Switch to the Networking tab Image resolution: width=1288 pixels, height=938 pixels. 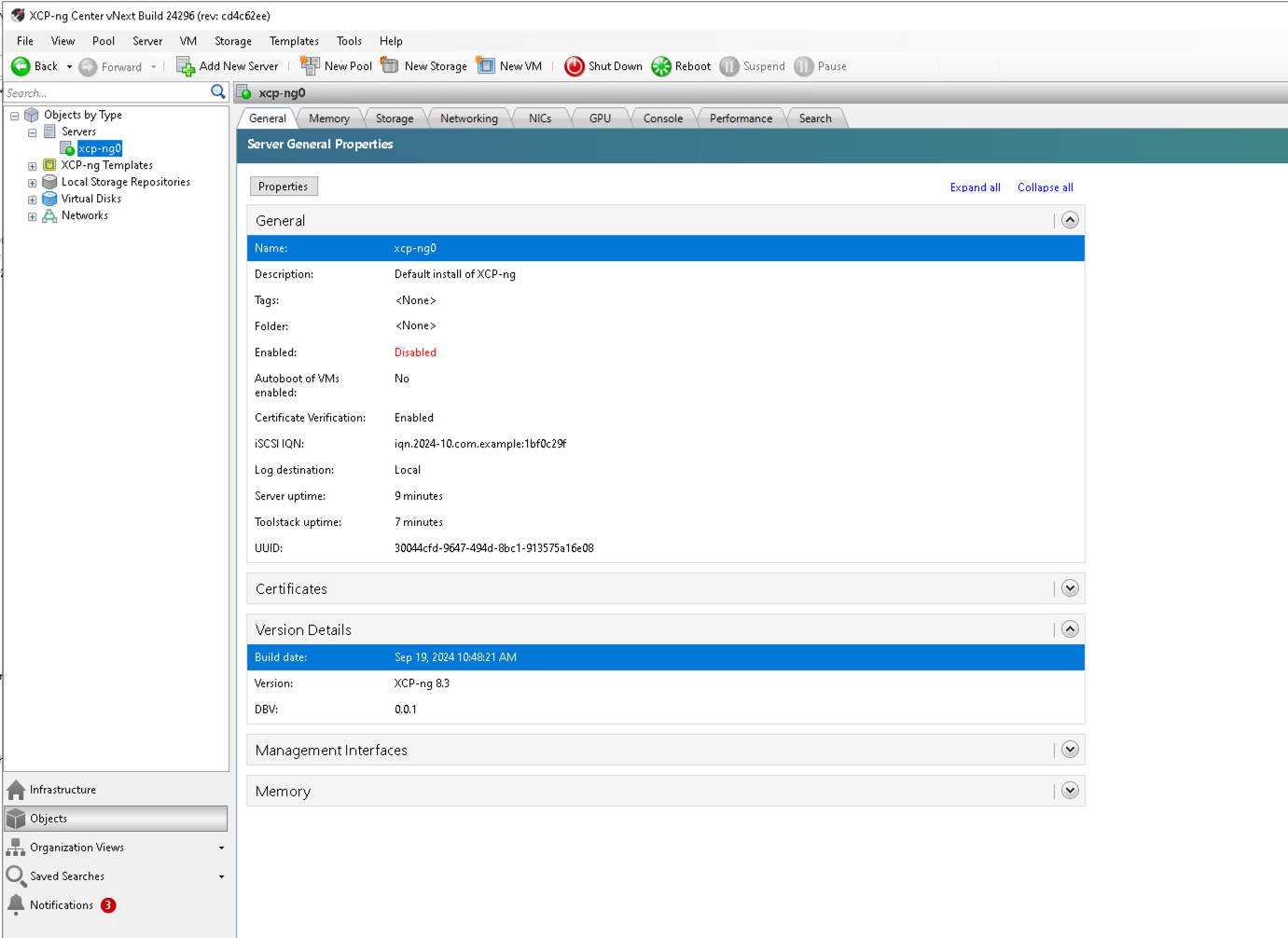[469, 118]
